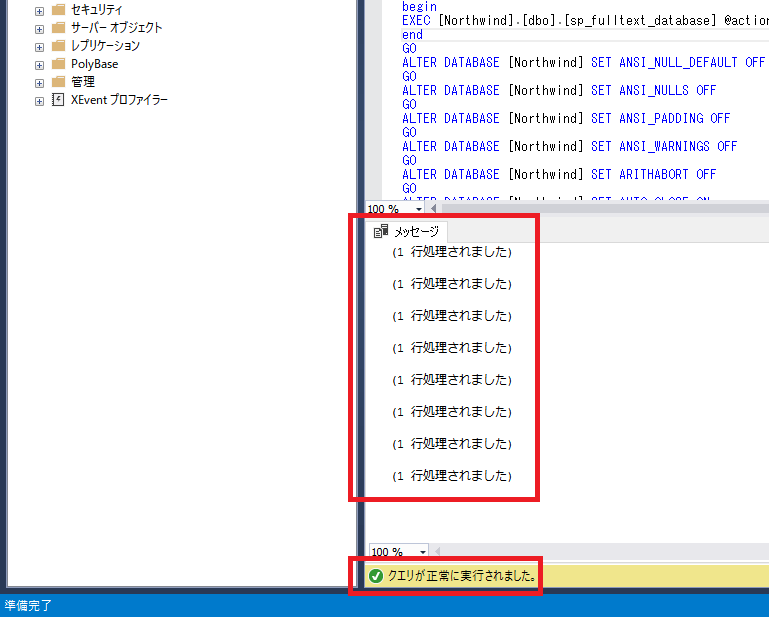The height and width of the screenshot is (617, 769).
Task: Select the レプリケーション tree item label
Action: 105,46
